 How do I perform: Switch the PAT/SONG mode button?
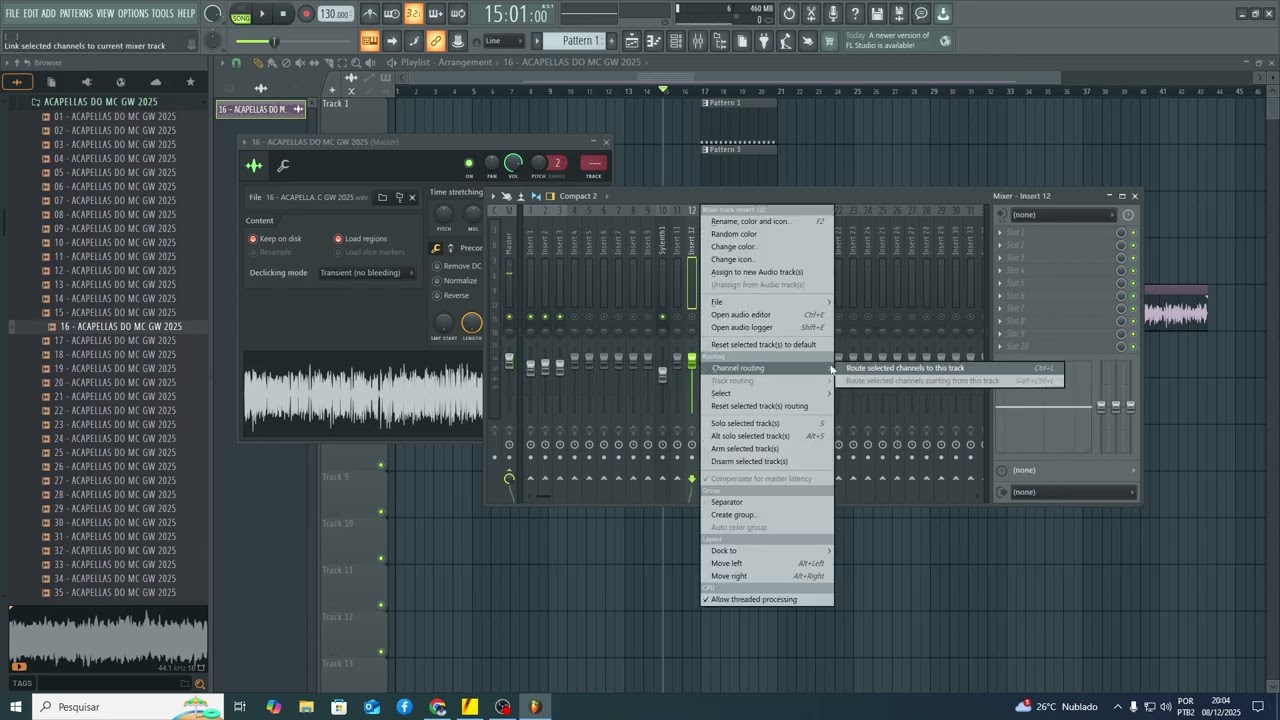tap(241, 14)
